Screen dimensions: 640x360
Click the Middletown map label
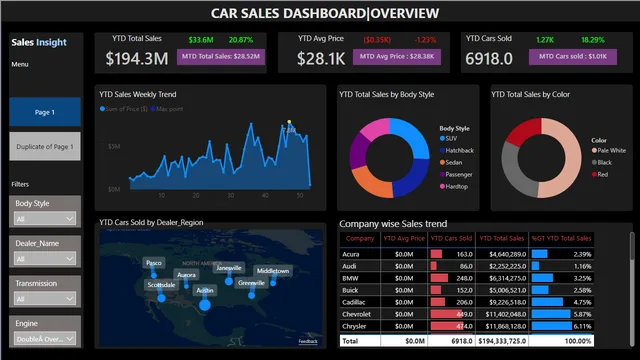click(273, 271)
